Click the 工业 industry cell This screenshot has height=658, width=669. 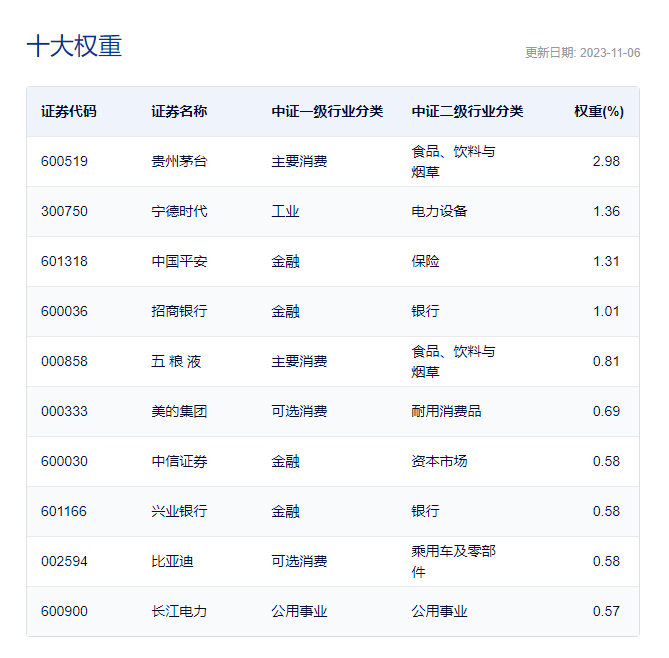(285, 211)
